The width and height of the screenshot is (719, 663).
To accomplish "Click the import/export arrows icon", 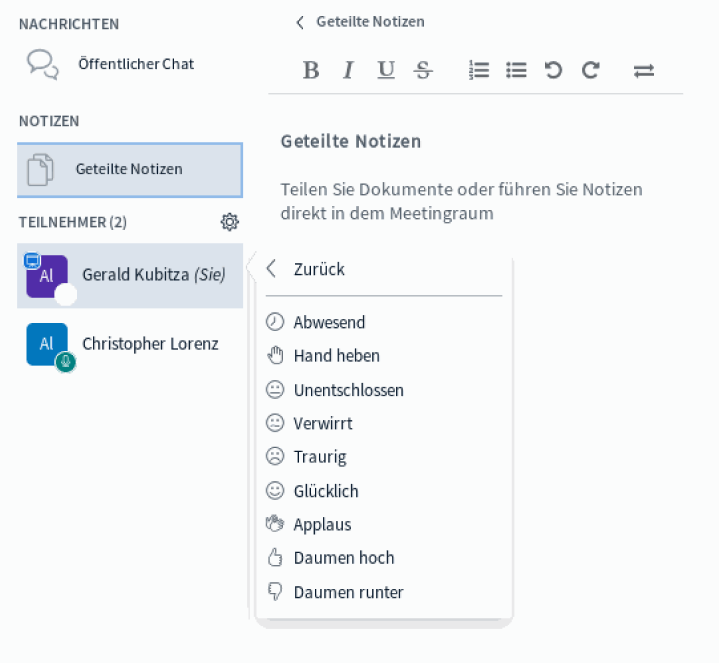I will pyautogui.click(x=644, y=70).
